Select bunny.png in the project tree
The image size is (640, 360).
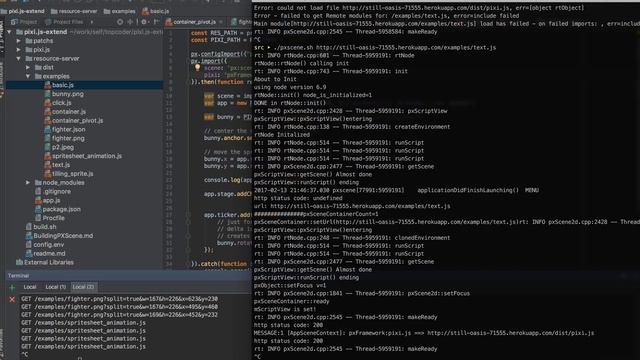click(67, 94)
